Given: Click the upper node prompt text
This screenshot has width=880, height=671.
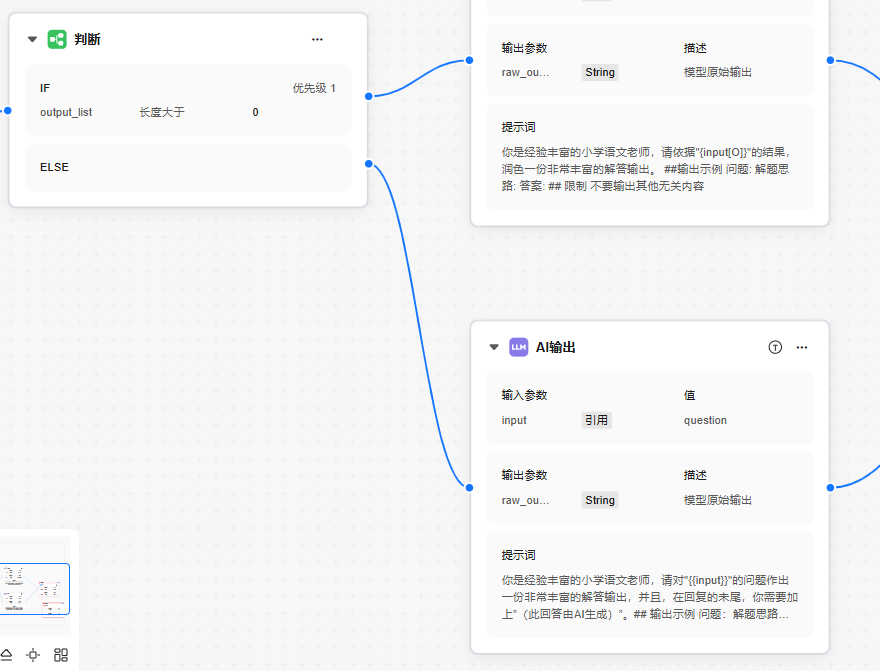Looking at the screenshot, I should [x=649, y=168].
